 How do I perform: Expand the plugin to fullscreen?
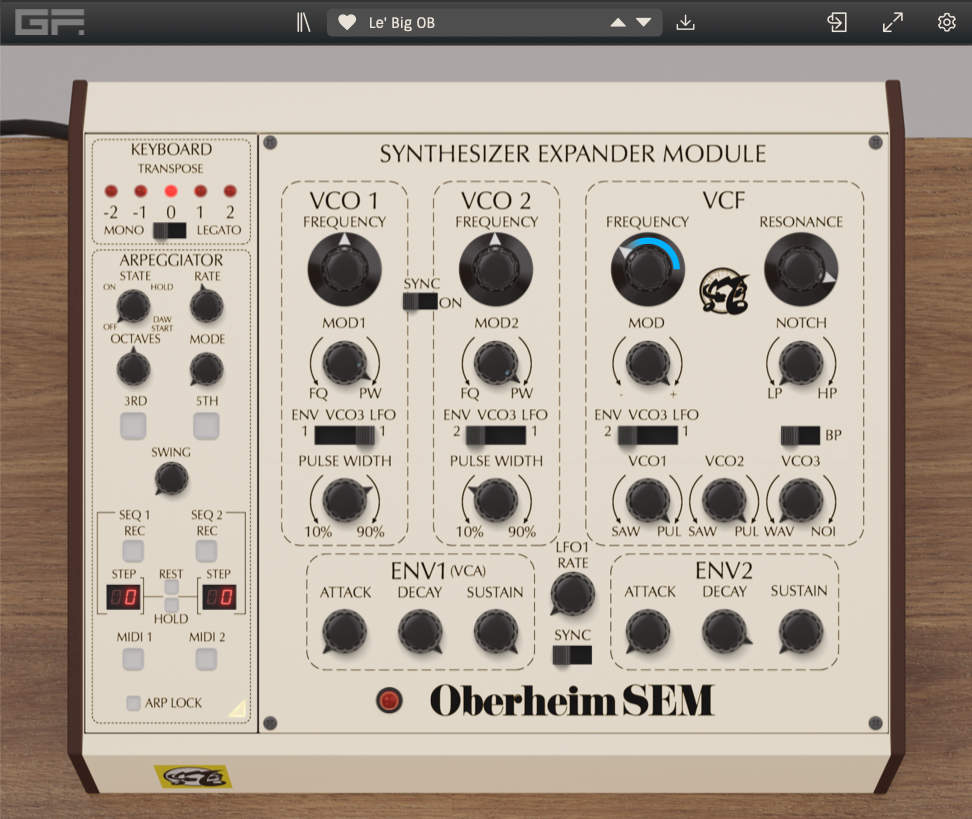click(891, 21)
